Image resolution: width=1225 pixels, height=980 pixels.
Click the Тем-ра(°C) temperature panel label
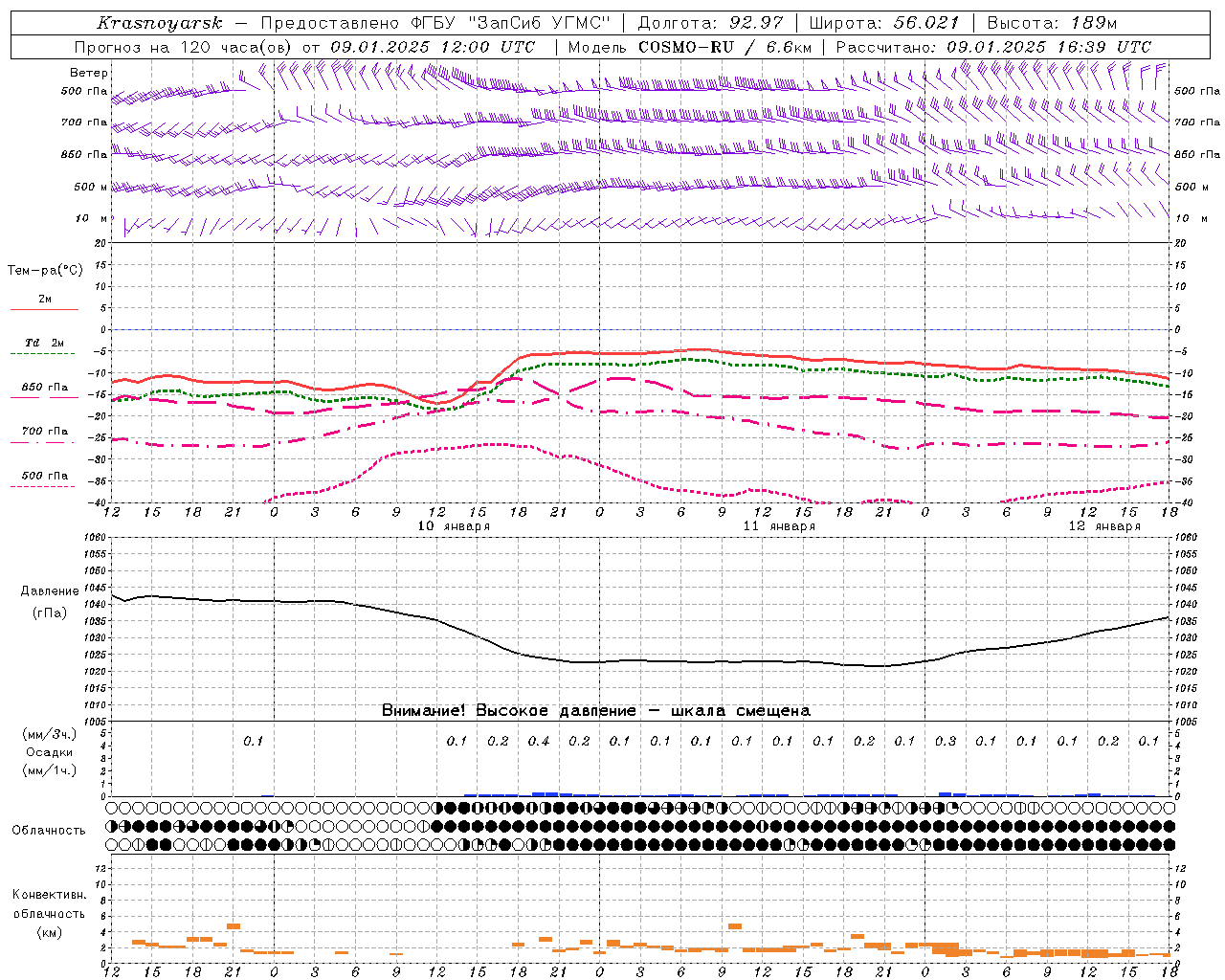point(45,271)
